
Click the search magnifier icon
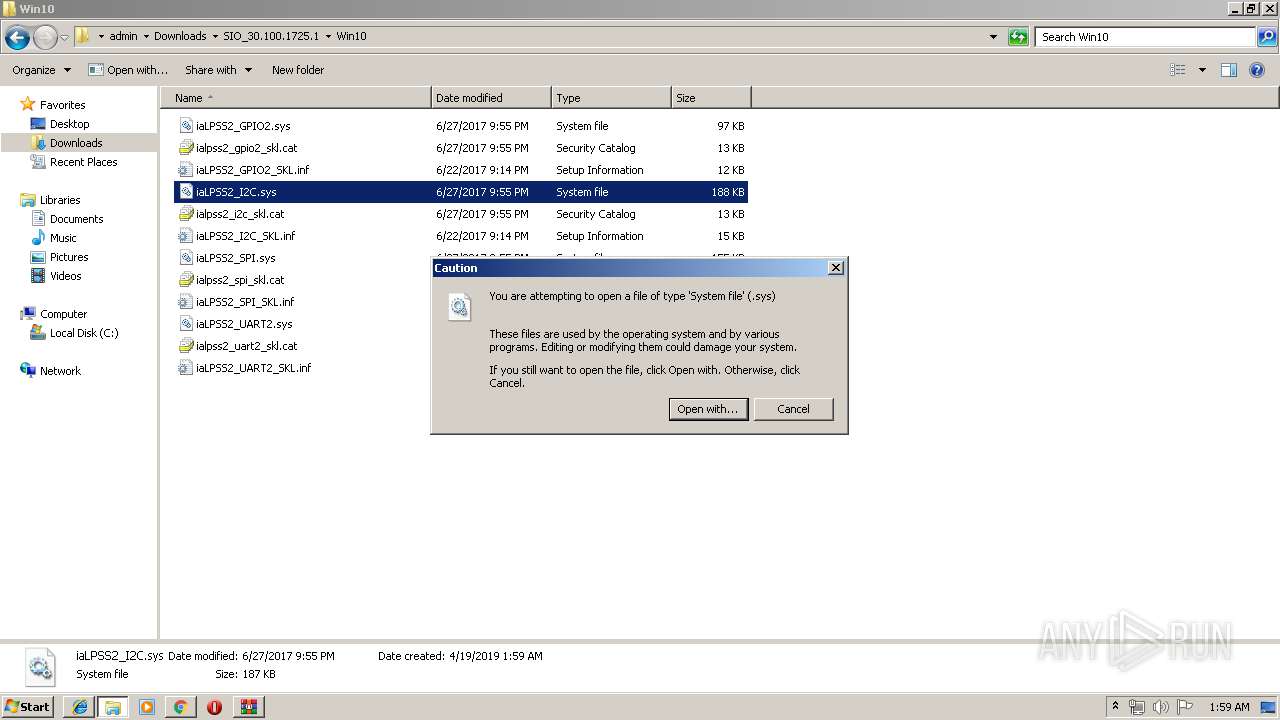tap(1266, 37)
